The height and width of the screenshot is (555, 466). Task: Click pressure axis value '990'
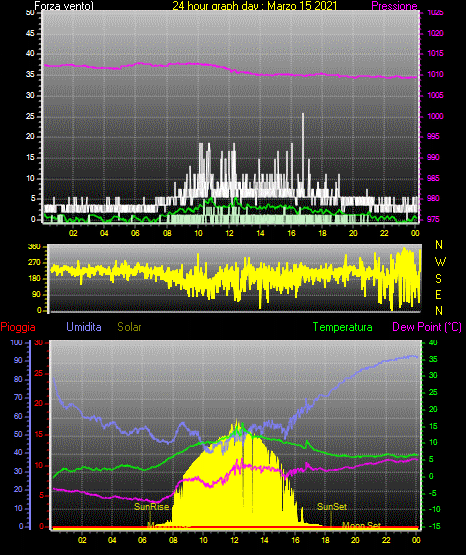pos(433,158)
